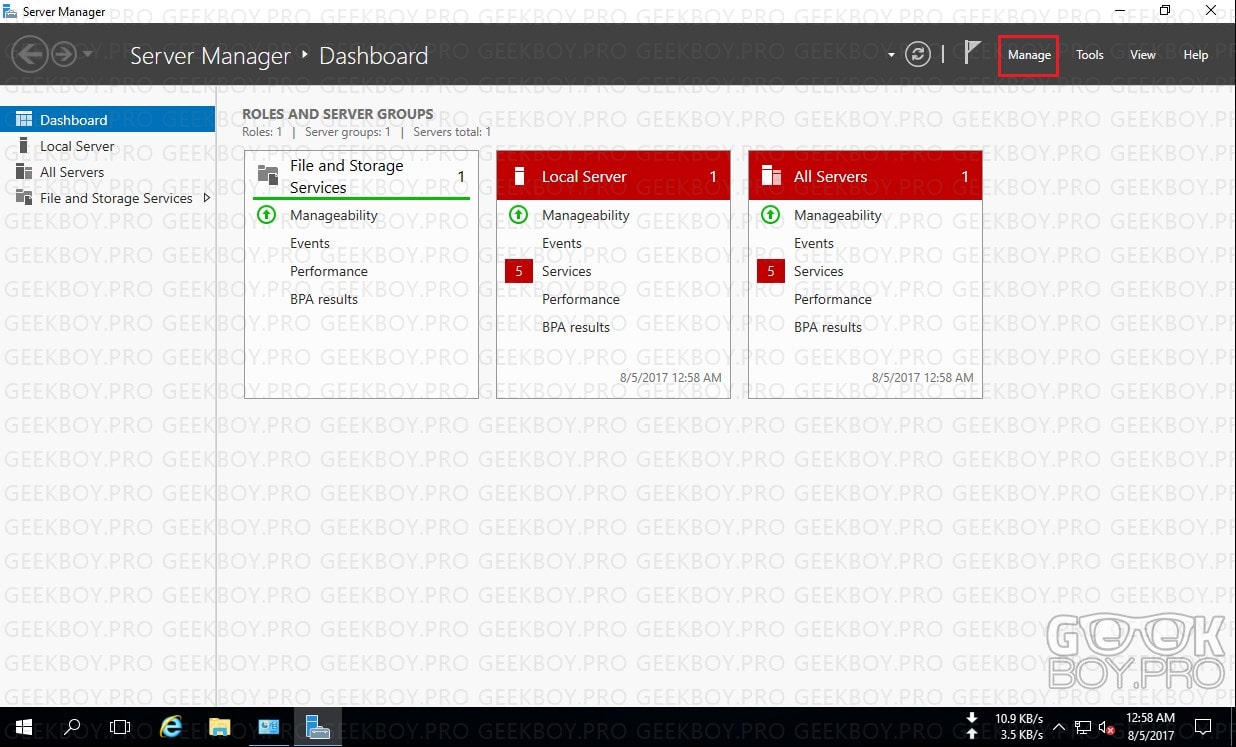
Task: Click the Back navigation arrow
Action: pos(31,54)
